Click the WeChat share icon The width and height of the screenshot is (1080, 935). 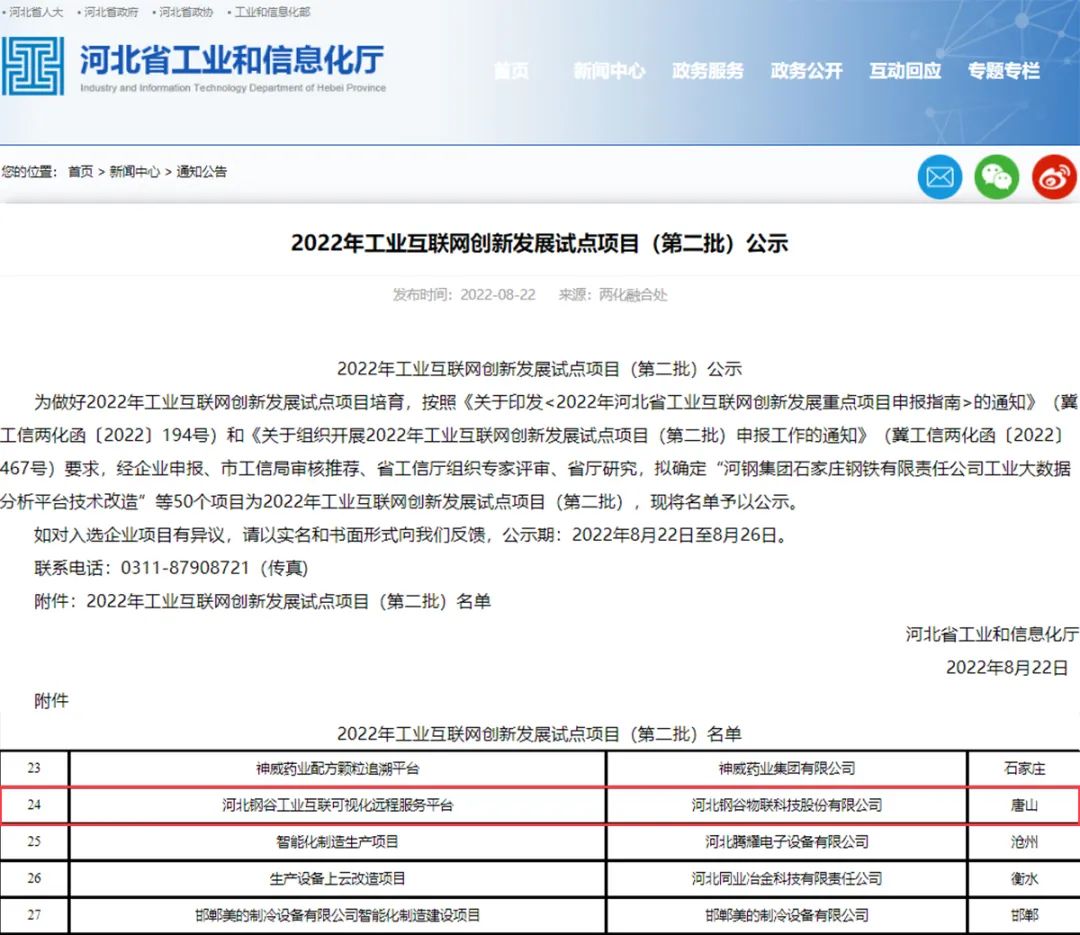point(997,177)
